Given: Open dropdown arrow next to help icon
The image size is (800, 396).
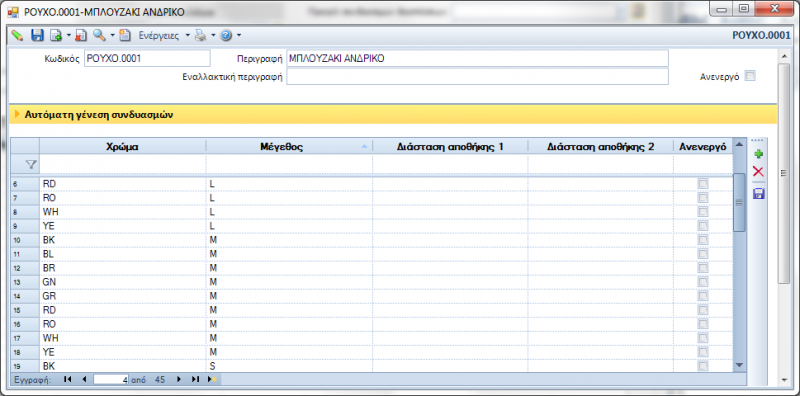Looking at the screenshot, I should click(x=239, y=35).
